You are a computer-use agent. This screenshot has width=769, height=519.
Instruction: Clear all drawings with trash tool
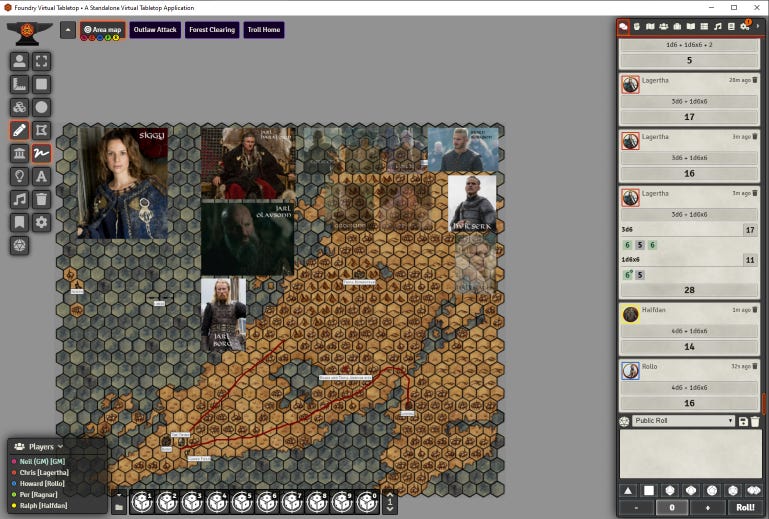(x=42, y=199)
